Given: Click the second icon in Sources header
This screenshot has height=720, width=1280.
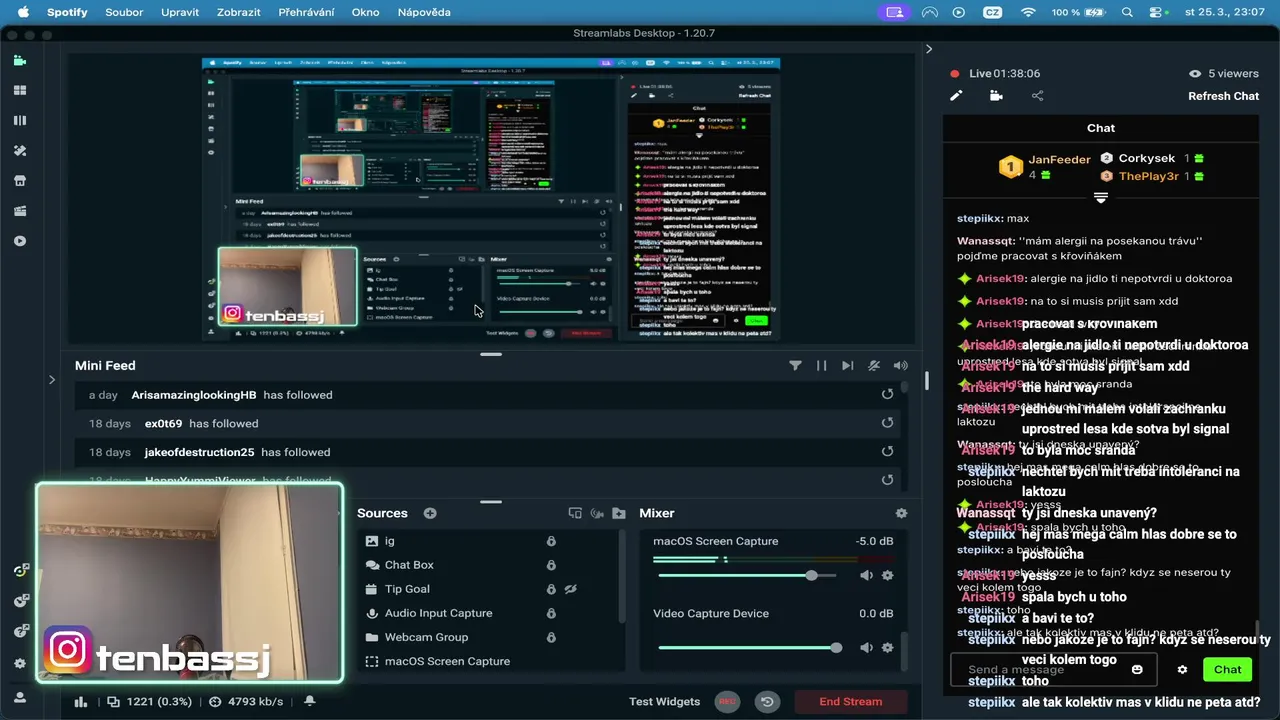Looking at the screenshot, I should pos(597,513).
